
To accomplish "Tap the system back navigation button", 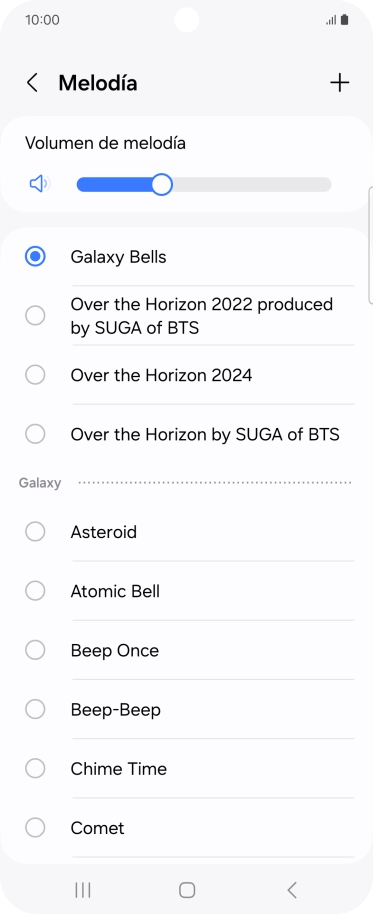I will pyautogui.click(x=292, y=890).
